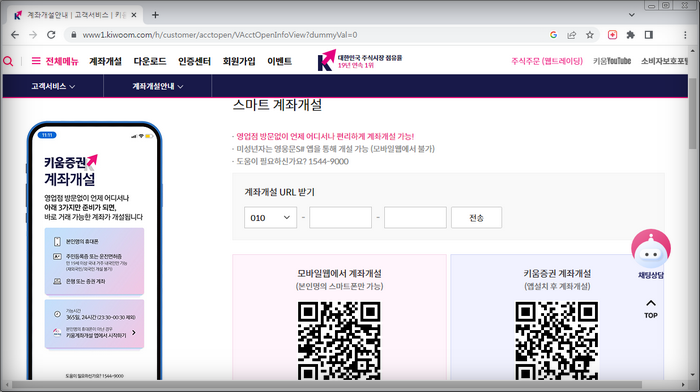Open the 010 phone prefix dropdown
The width and height of the screenshot is (700, 392).
271,218
